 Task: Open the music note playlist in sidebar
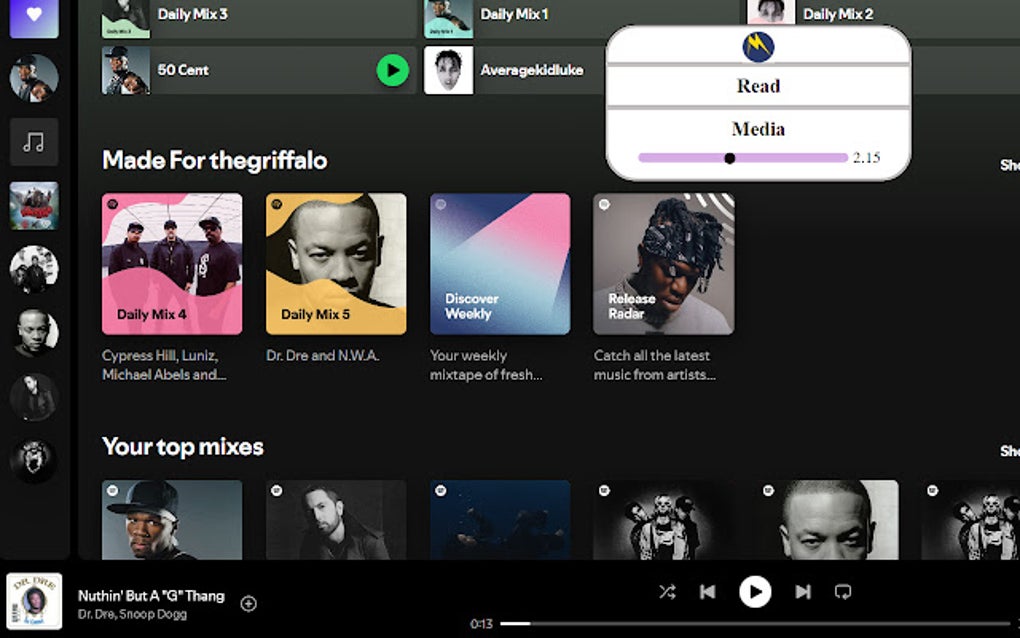34,142
